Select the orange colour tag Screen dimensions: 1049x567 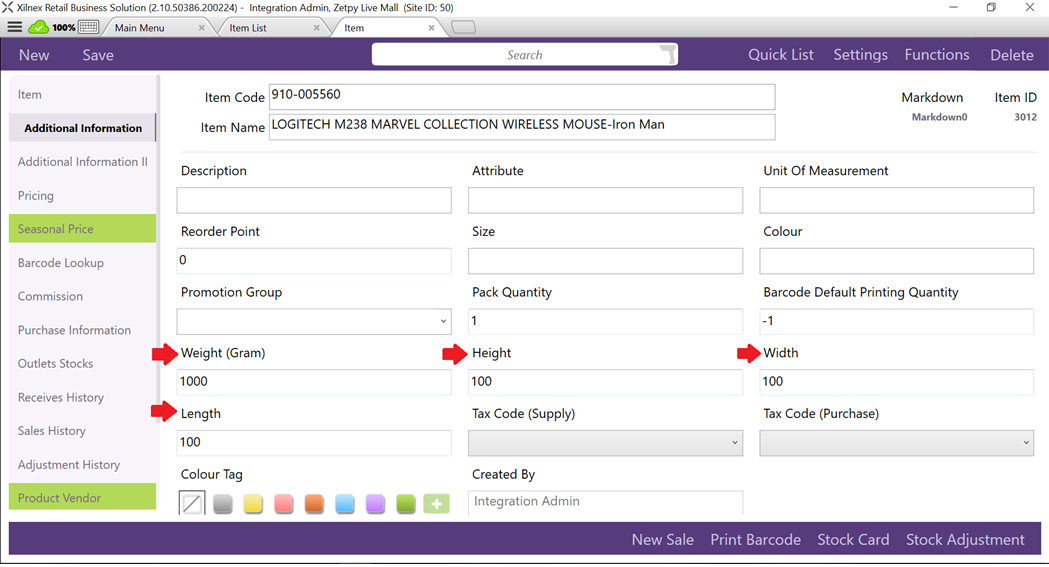coord(314,503)
